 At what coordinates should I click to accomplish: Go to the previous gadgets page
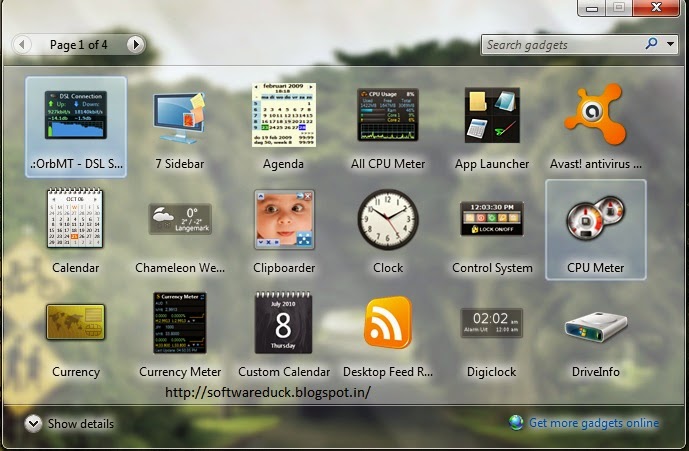[22, 44]
